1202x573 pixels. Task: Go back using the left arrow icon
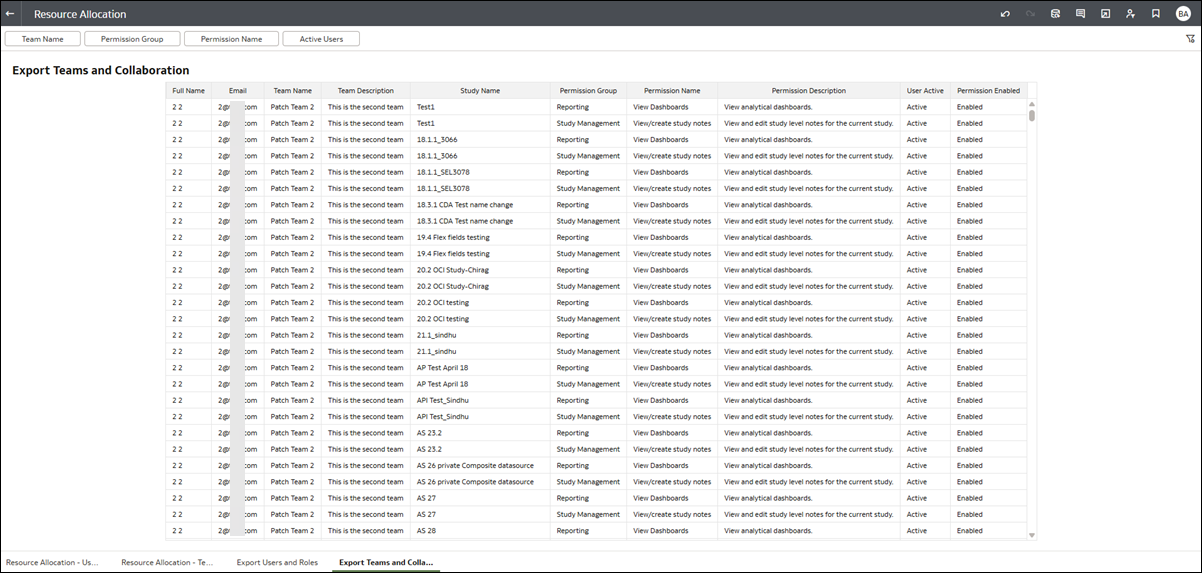(x=10, y=14)
